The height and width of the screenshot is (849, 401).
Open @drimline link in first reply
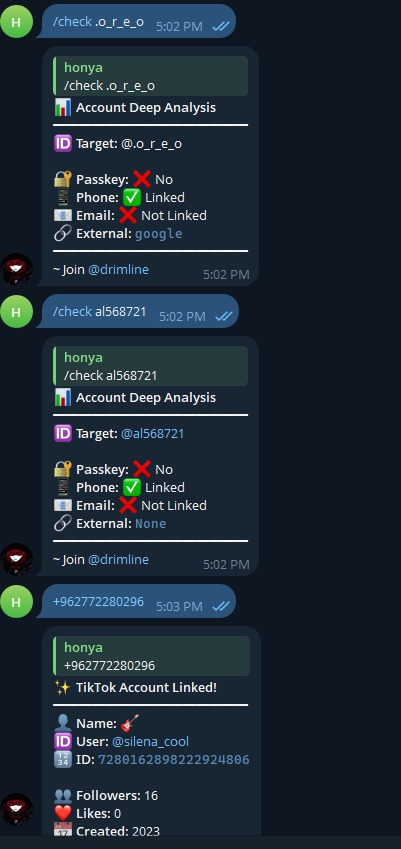[118, 269]
